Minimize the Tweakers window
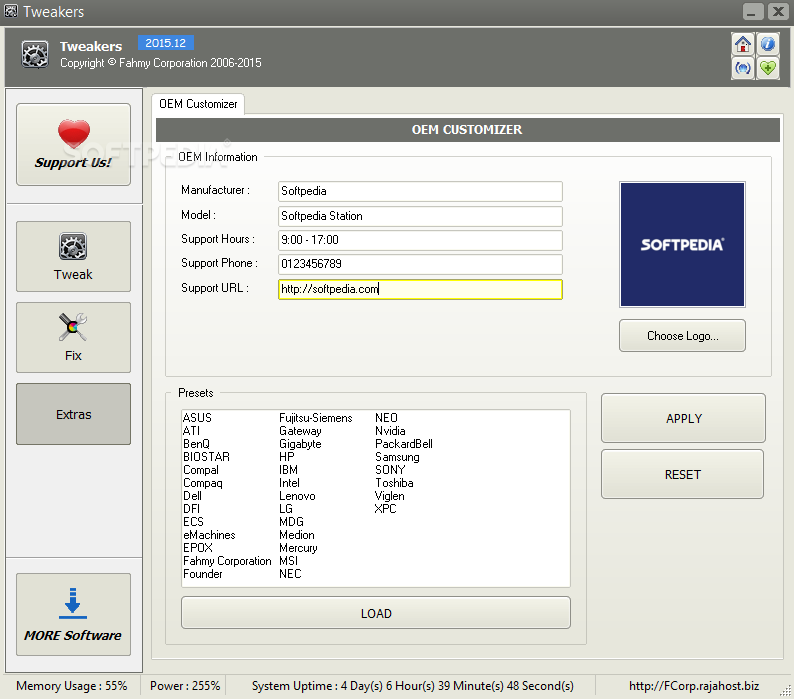794x699 pixels. pyautogui.click(x=753, y=11)
